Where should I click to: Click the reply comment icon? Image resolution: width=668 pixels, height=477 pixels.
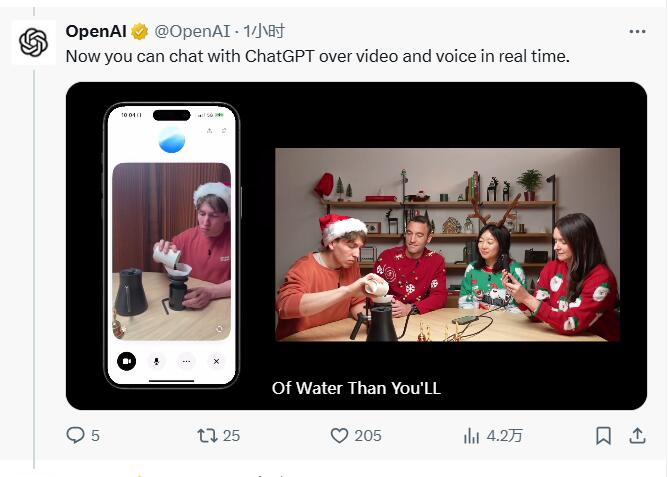pyautogui.click(x=76, y=435)
